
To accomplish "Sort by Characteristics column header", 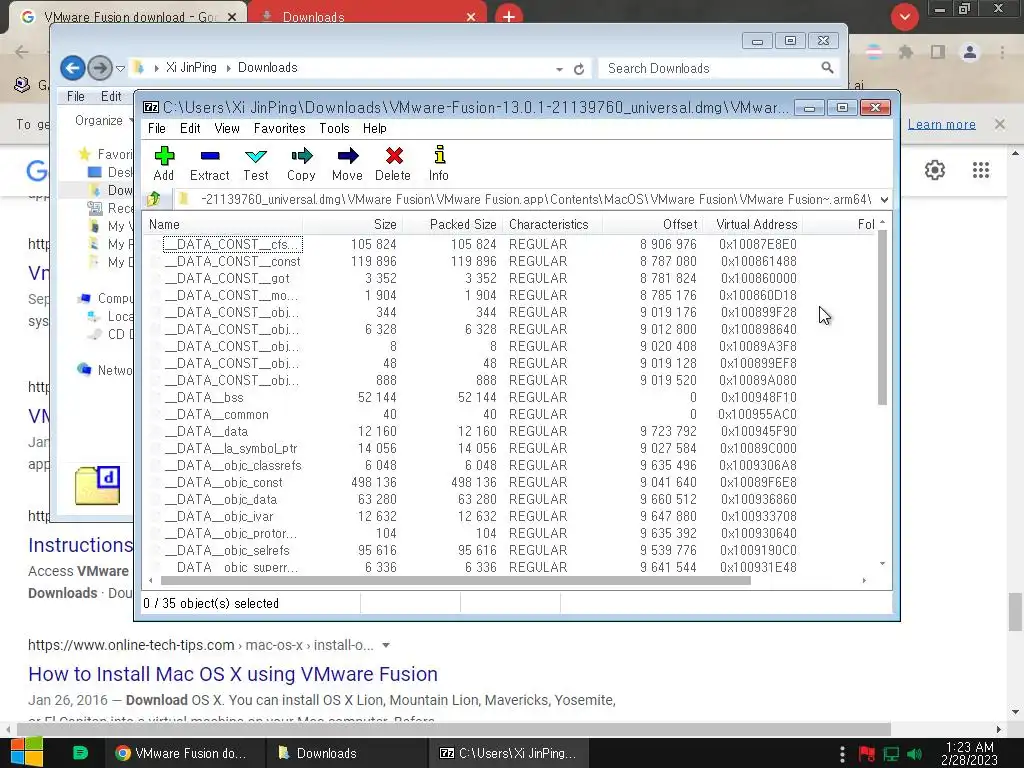I will tap(552, 224).
